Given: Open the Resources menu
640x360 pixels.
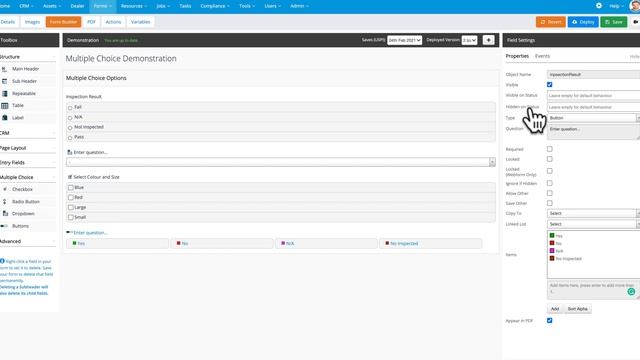Looking at the screenshot, I should point(133,6).
